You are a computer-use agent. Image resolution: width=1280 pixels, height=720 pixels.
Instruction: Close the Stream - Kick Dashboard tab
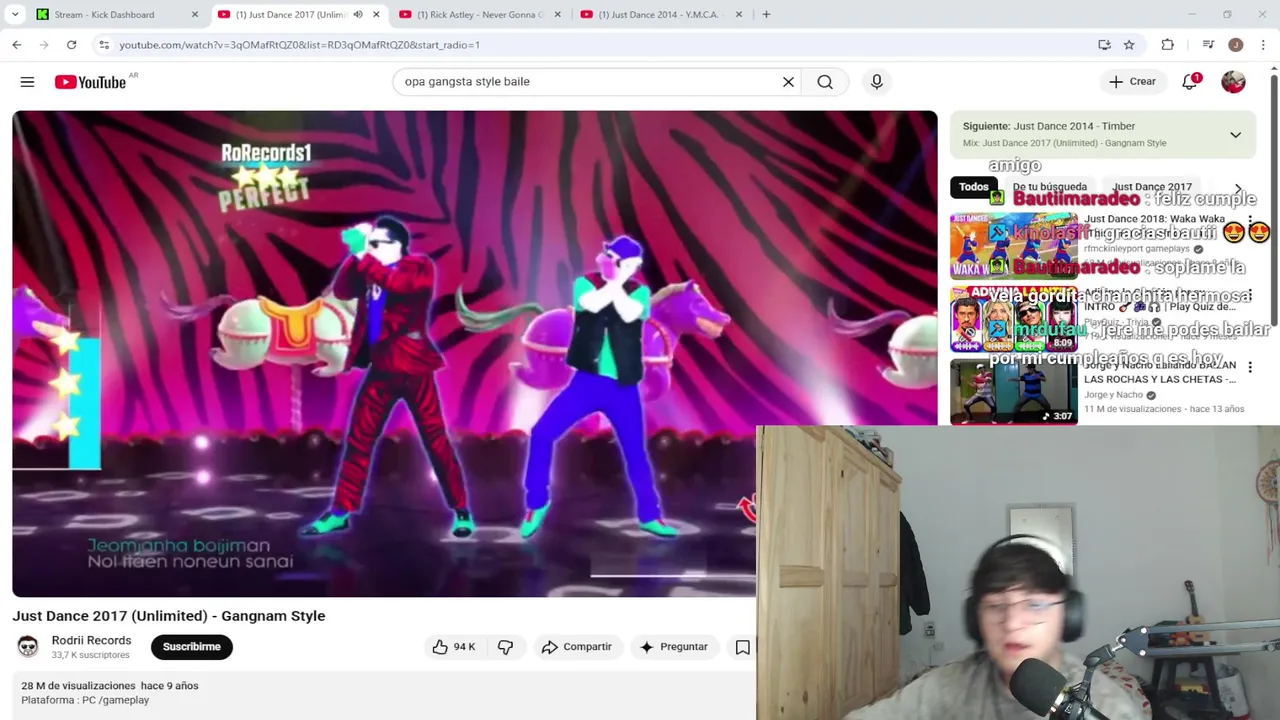point(194,14)
